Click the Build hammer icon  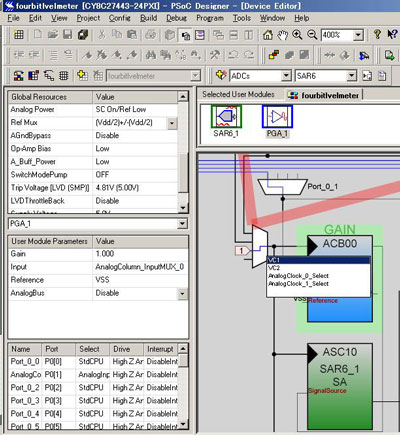pos(215,55)
